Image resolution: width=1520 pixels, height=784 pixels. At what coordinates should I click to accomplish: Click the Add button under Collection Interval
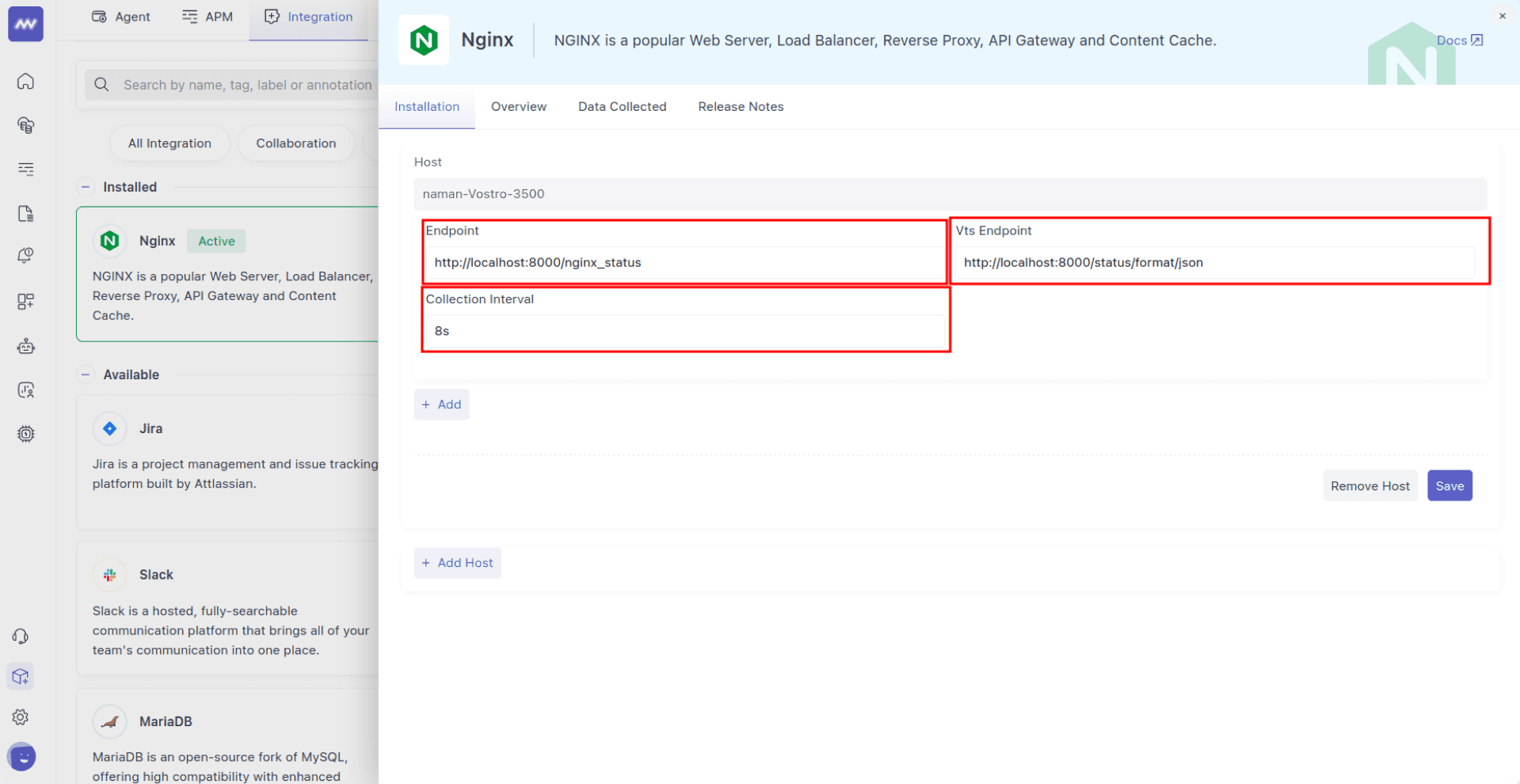442,405
